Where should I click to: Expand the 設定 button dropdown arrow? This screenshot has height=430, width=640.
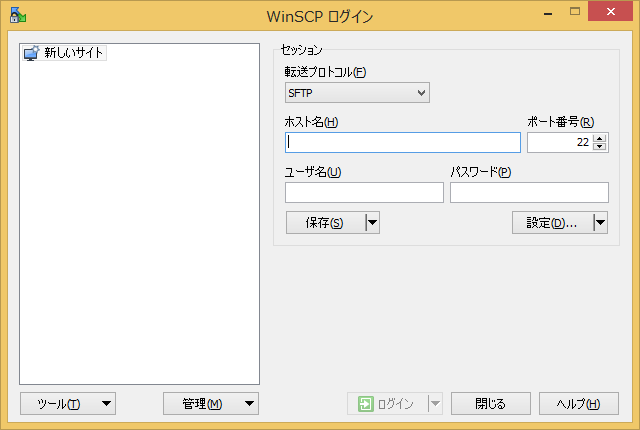[600, 223]
